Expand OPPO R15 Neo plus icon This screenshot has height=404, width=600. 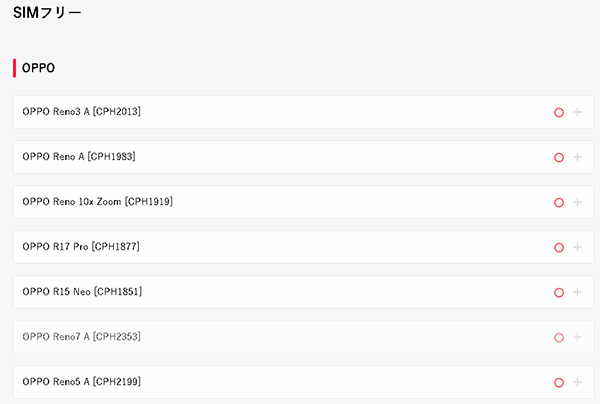point(577,292)
